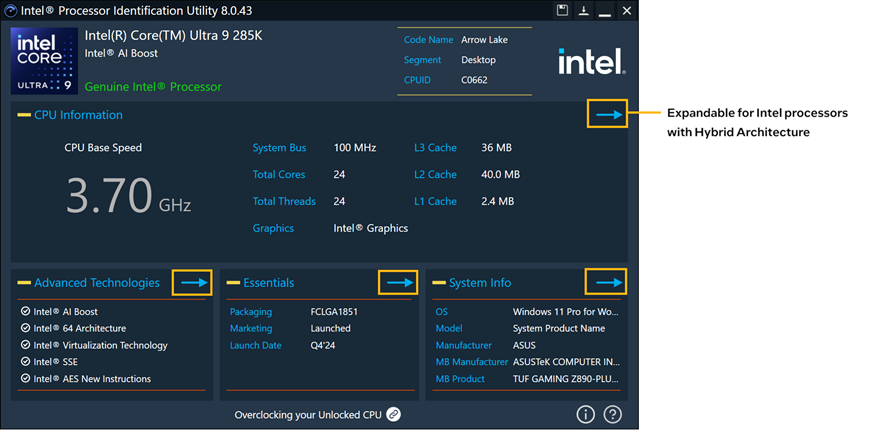The width and height of the screenshot is (872, 430).
Task: Click the Intel AI Boost checkmark
Action: (25, 312)
